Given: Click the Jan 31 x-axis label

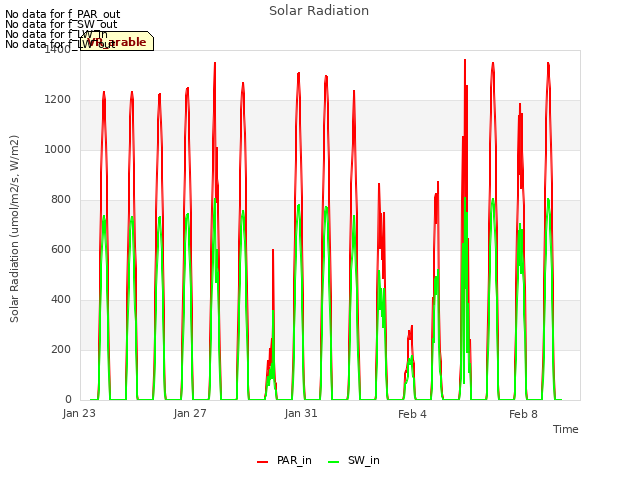Looking at the screenshot, I should point(301,413).
